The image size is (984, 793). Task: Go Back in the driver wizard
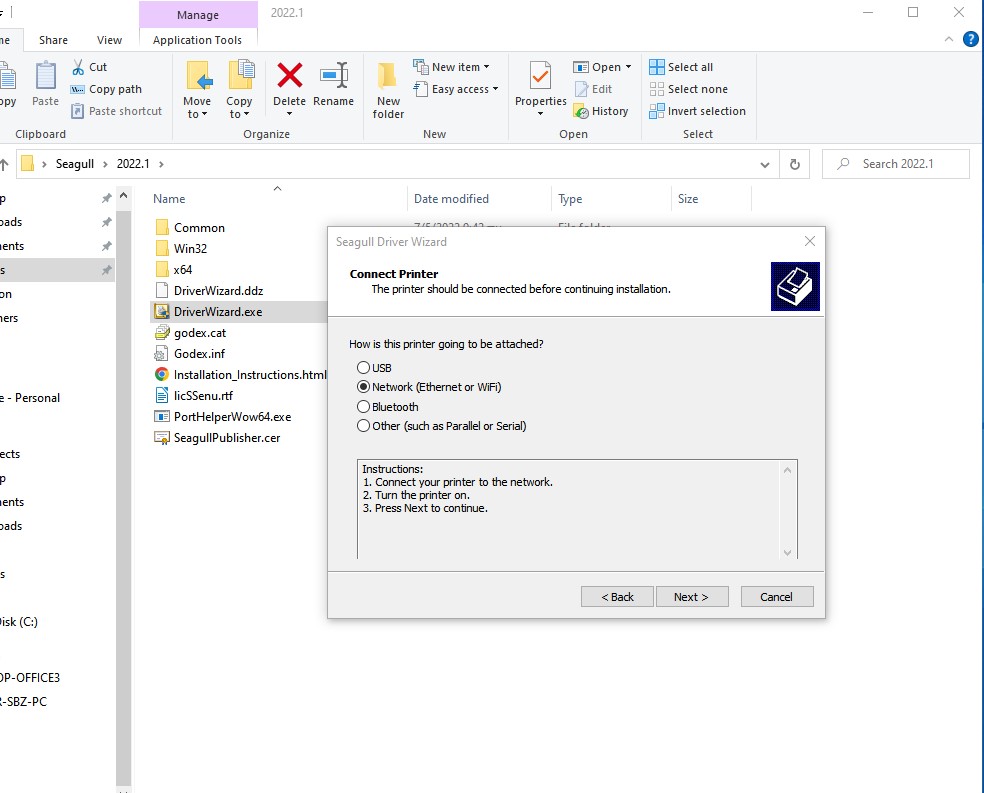pyautogui.click(x=618, y=597)
